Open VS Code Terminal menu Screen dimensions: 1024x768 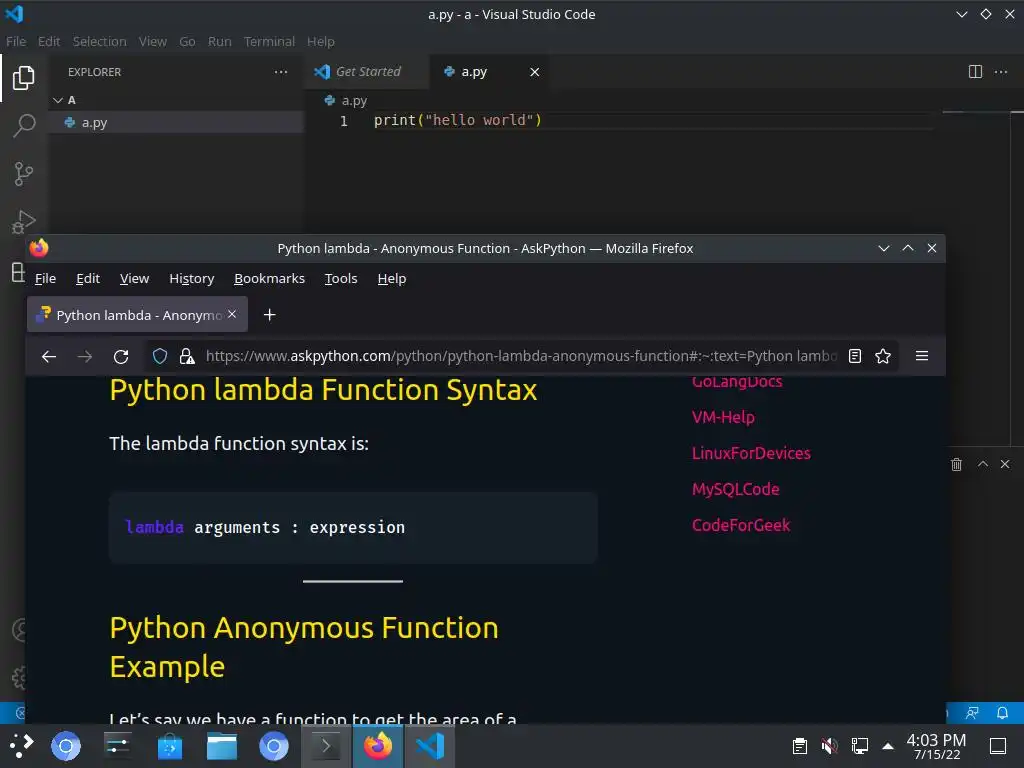click(x=269, y=41)
